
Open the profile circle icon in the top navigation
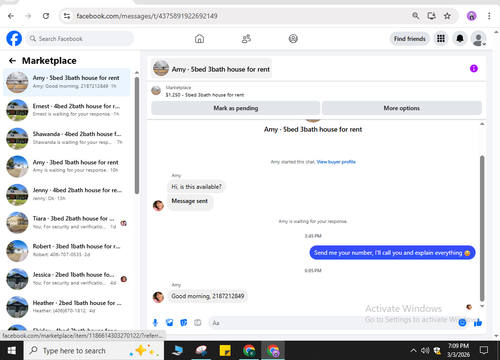[x=293, y=39]
